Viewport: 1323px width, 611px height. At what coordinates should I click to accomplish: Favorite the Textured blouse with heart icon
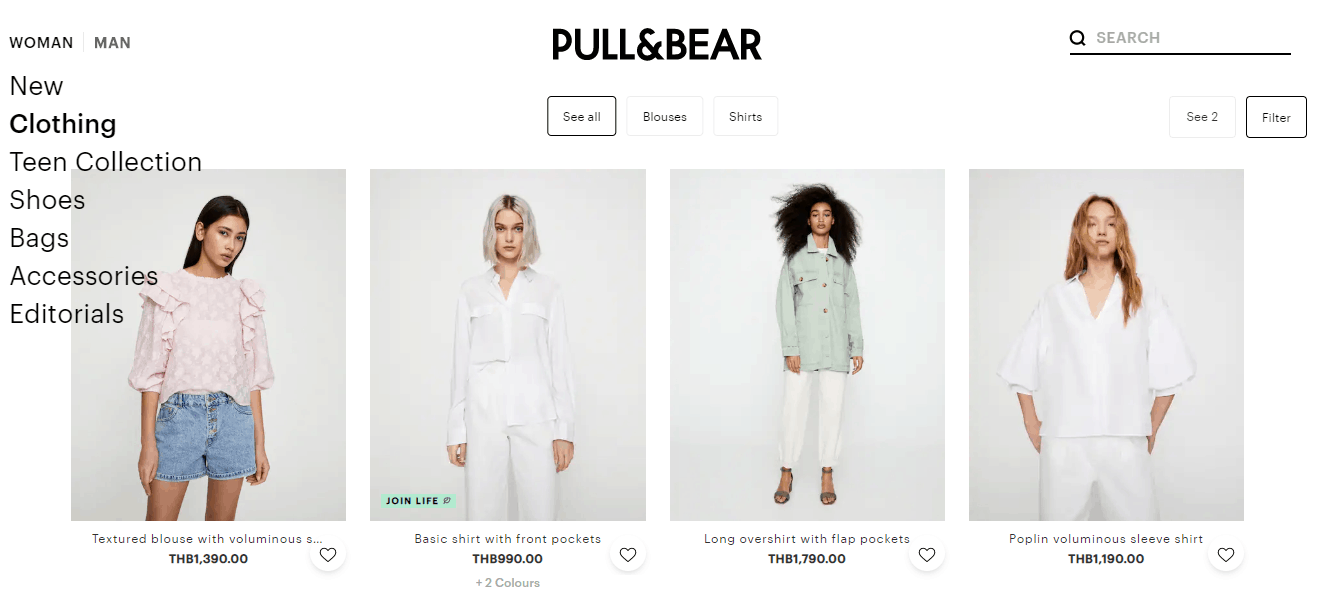pos(328,554)
